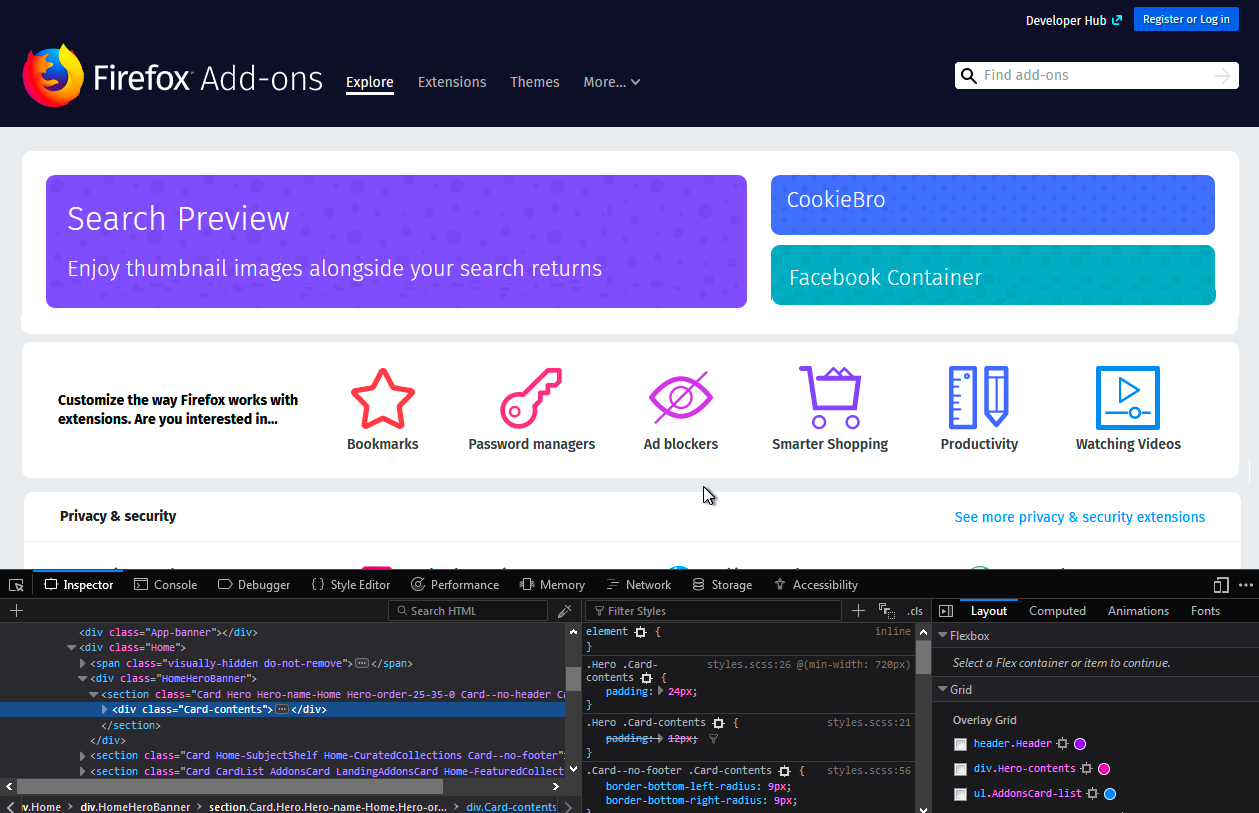Image resolution: width=1259 pixels, height=813 pixels.
Task: Click the Bookmarks star icon
Action: pos(382,399)
